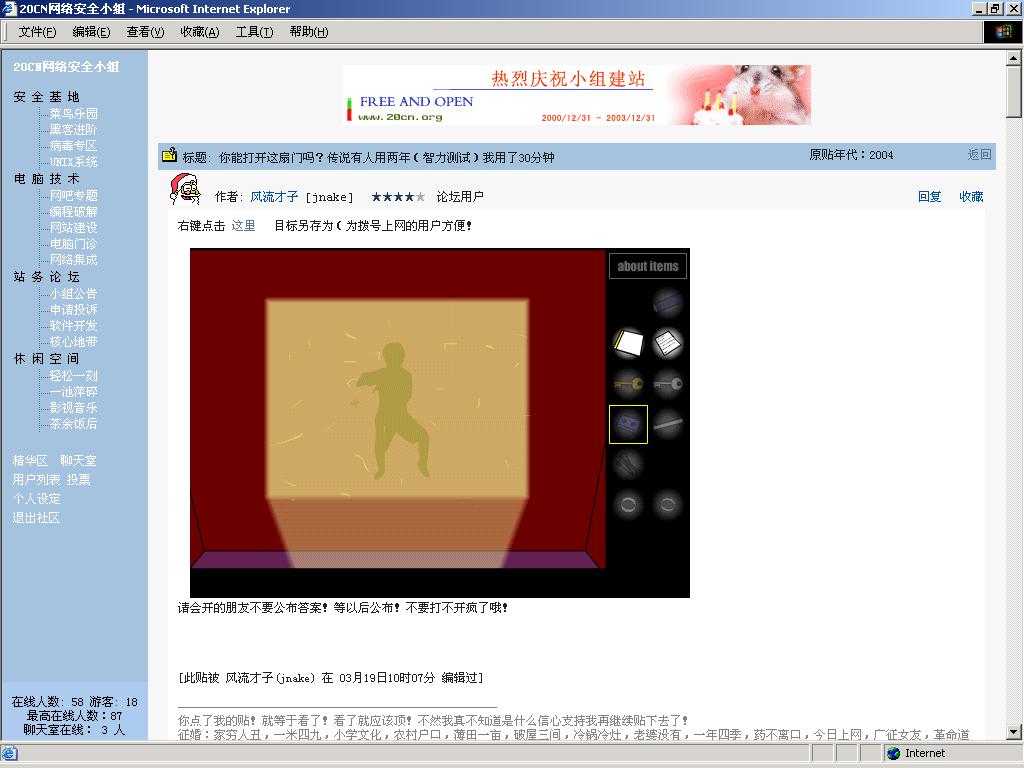Click the Internet zone globe in status bar
This screenshot has width=1024, height=768.
tap(893, 753)
